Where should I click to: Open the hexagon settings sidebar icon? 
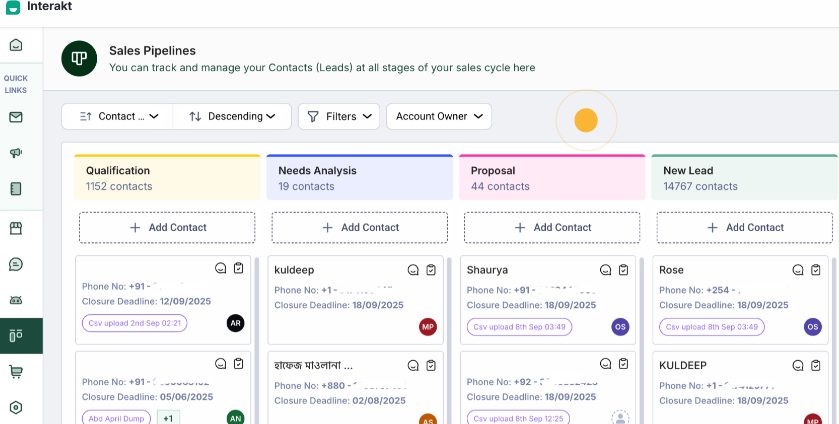(x=16, y=407)
